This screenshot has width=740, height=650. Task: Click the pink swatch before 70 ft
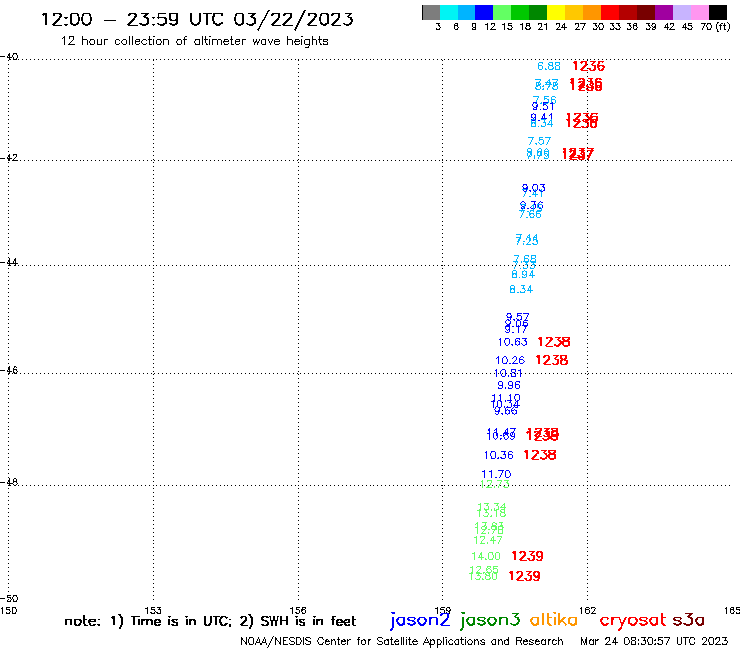tap(699, 12)
